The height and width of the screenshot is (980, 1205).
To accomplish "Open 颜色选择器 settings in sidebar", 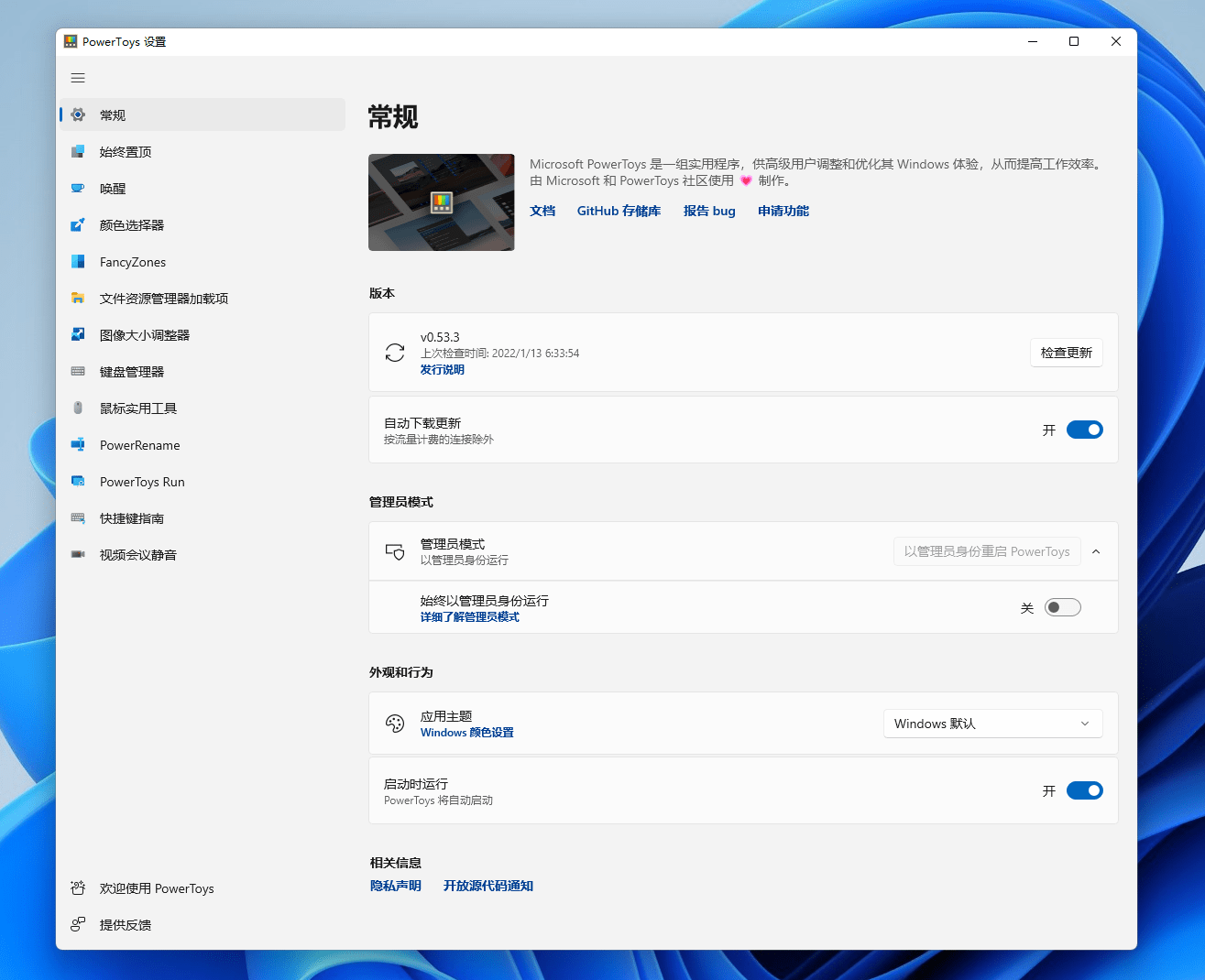I will coord(78,224).
